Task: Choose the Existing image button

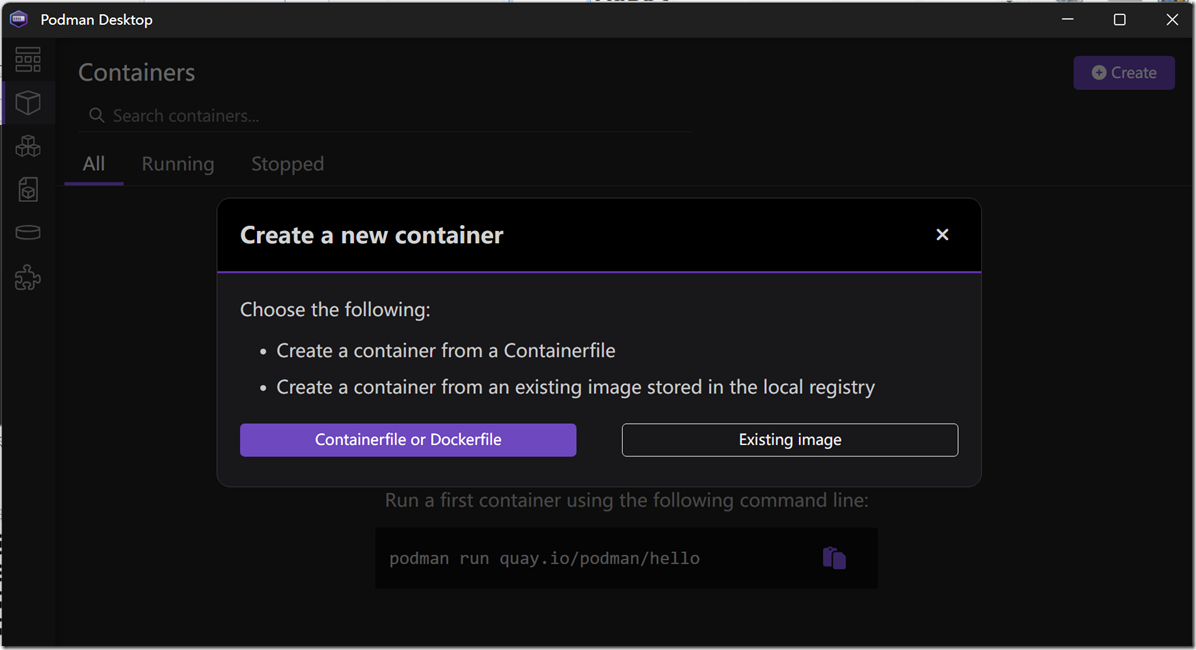Action: (789, 440)
